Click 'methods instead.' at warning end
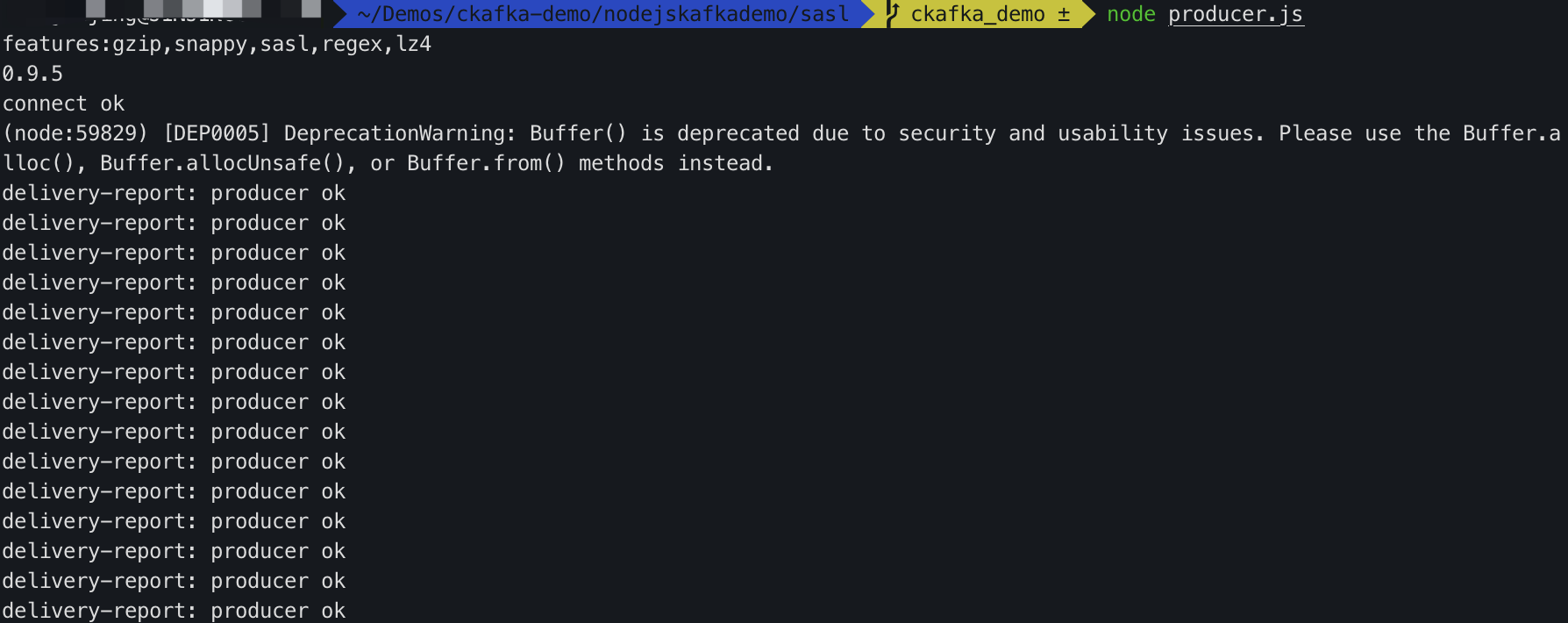This screenshot has height=623, width=1568. point(675,163)
